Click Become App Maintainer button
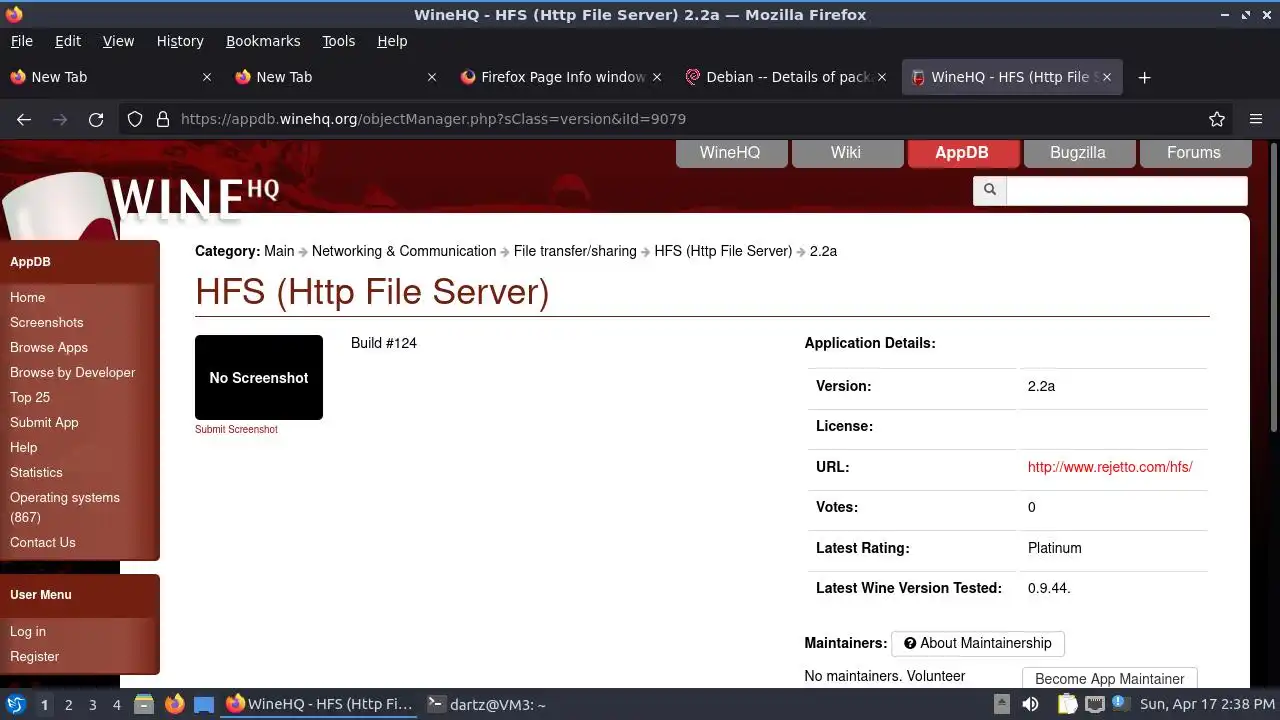The image size is (1280, 720). [1110, 678]
